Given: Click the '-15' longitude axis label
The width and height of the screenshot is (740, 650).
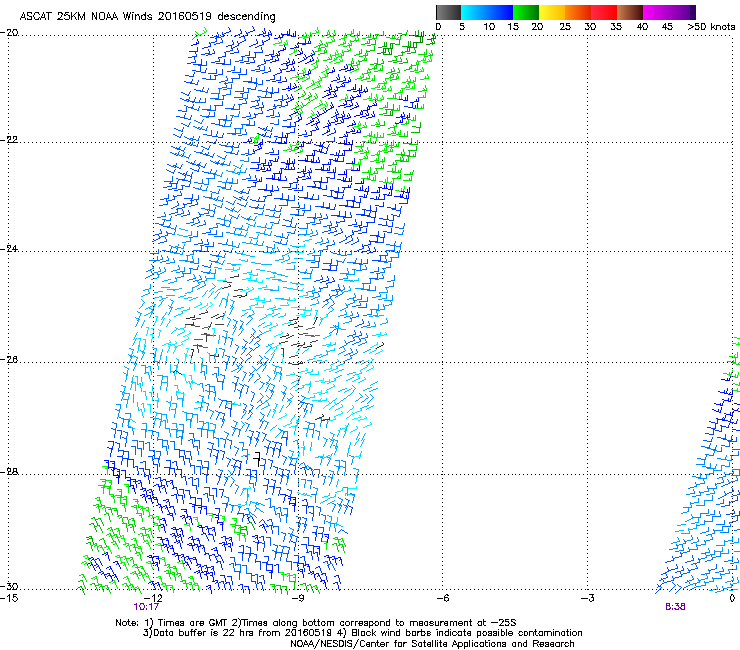Looking at the screenshot, I should 9,598.
